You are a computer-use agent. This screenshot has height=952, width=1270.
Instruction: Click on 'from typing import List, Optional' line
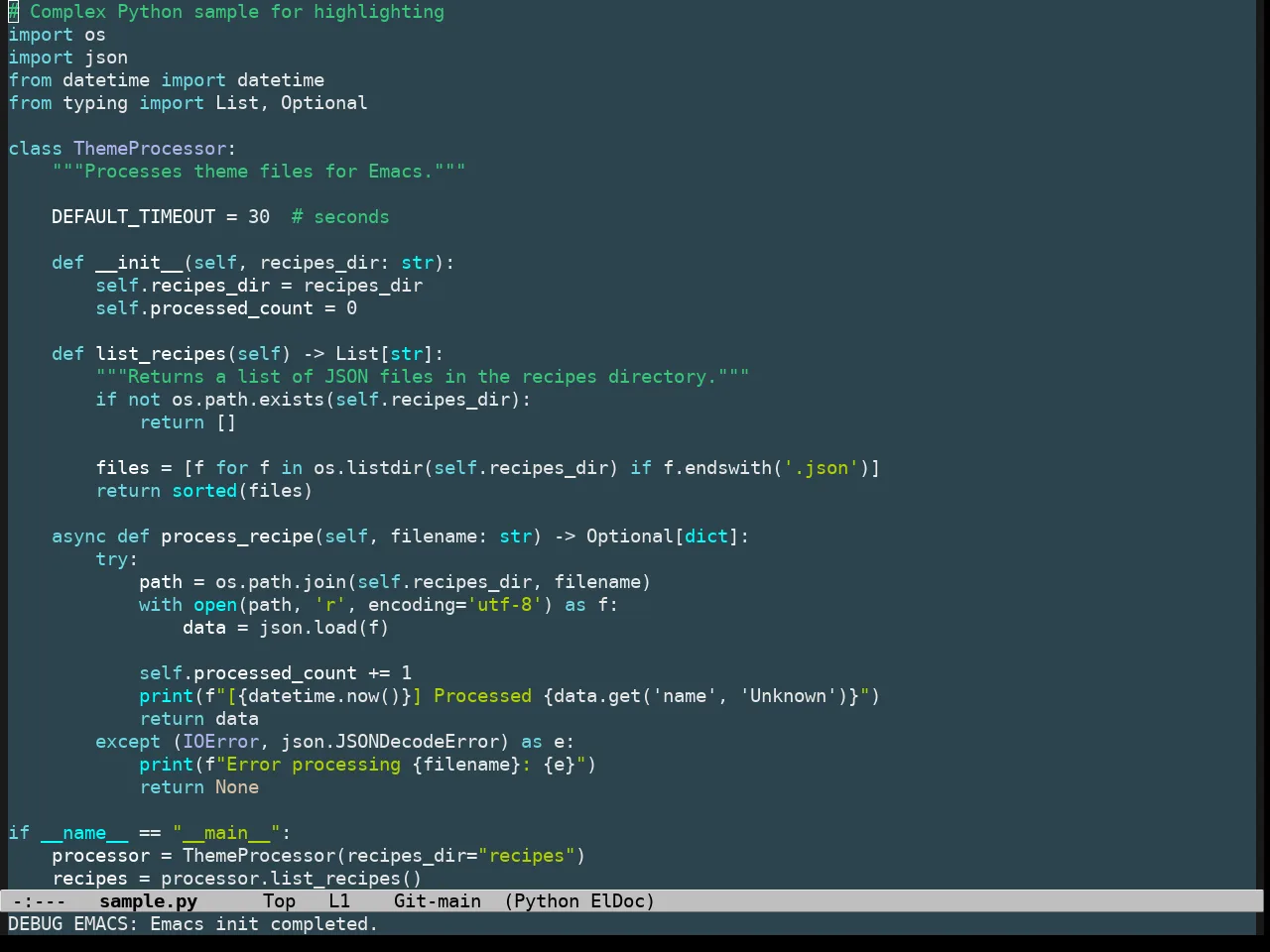click(189, 103)
